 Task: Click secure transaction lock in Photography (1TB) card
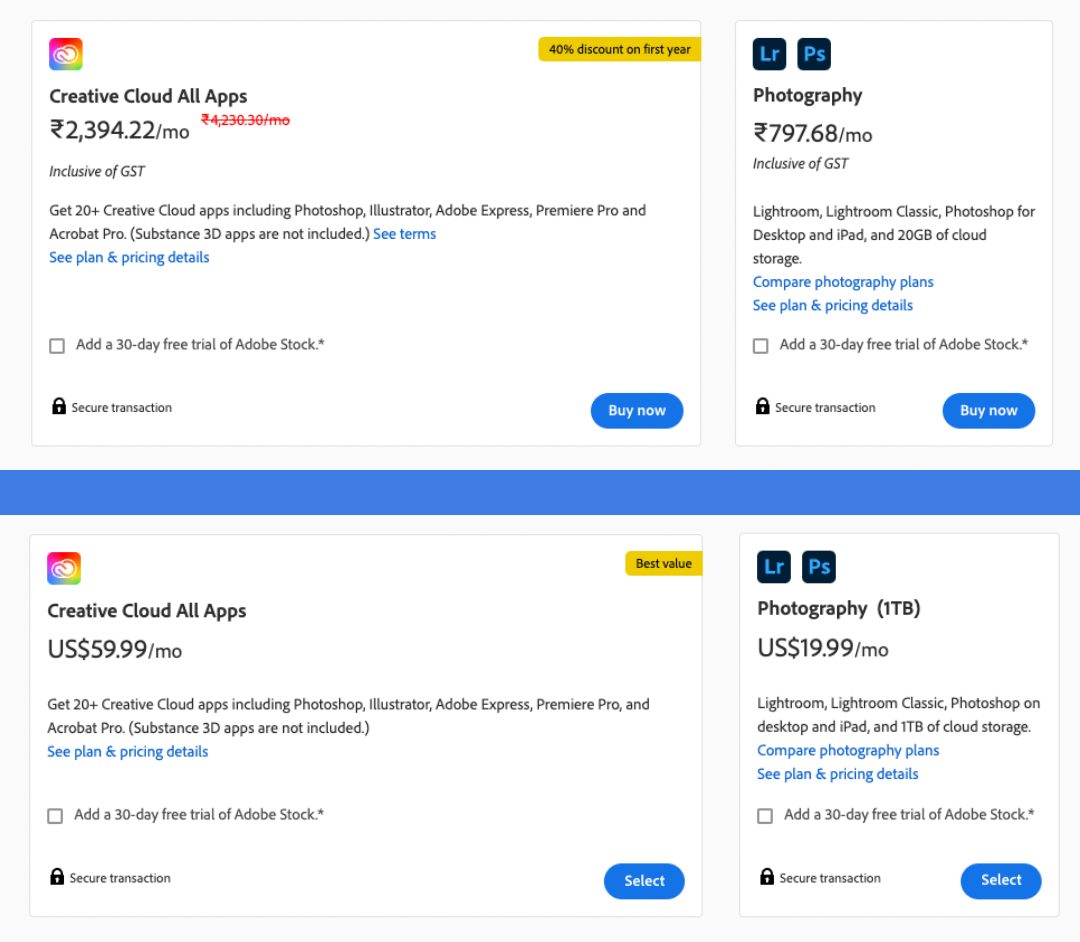(x=767, y=877)
